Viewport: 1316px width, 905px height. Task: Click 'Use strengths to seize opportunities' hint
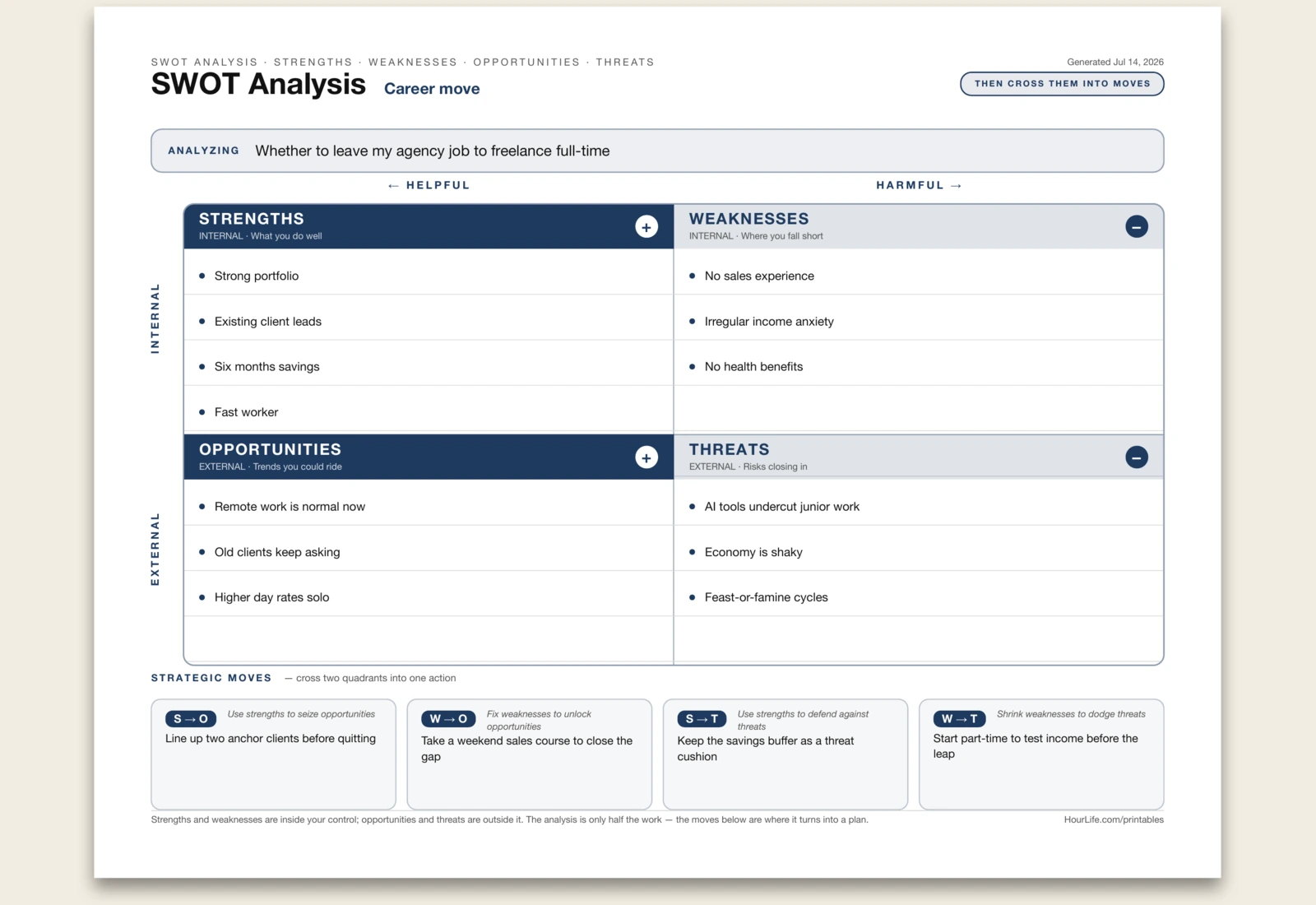(x=301, y=714)
